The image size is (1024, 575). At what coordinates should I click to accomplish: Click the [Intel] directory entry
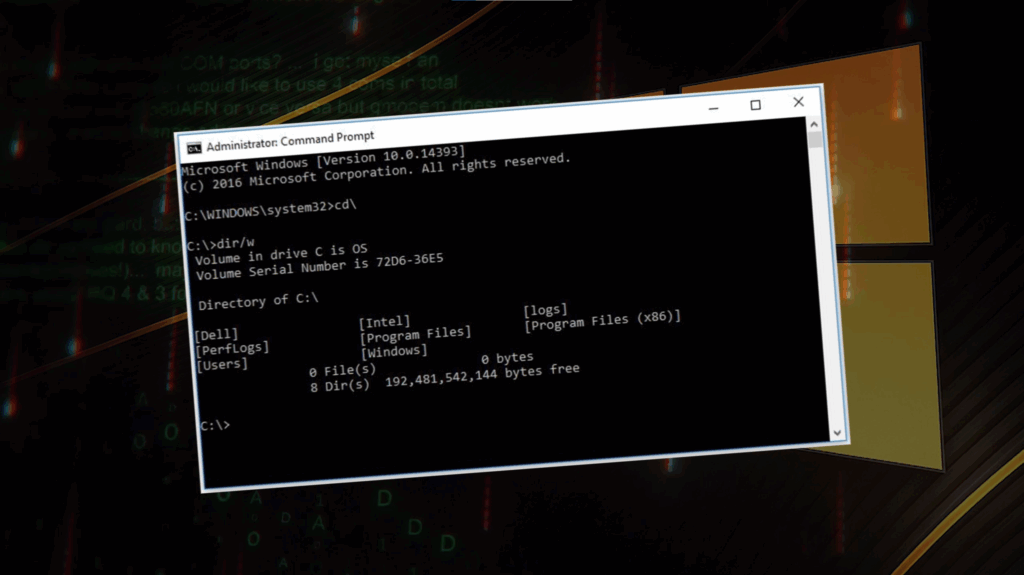click(x=385, y=322)
